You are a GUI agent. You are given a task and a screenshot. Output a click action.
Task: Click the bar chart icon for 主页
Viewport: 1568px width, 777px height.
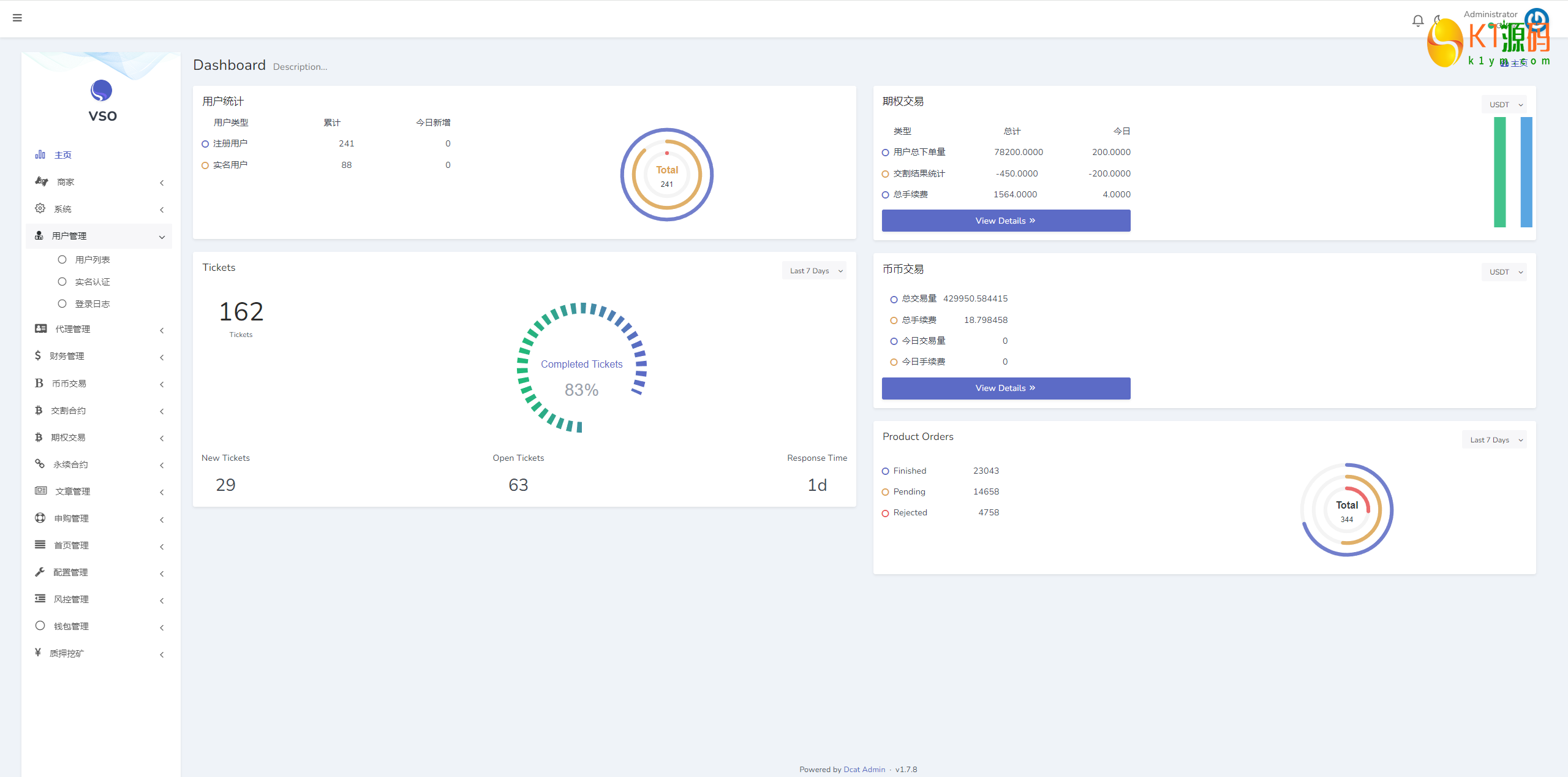(x=40, y=154)
